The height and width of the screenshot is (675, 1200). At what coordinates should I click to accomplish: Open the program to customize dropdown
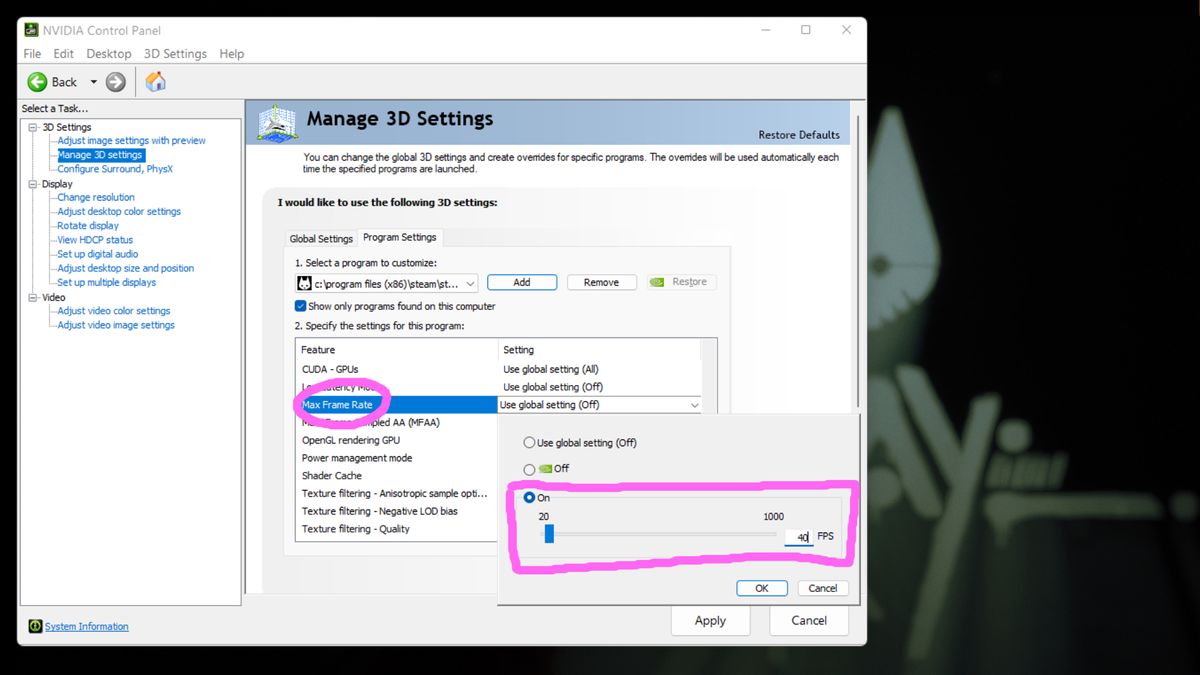[387, 283]
